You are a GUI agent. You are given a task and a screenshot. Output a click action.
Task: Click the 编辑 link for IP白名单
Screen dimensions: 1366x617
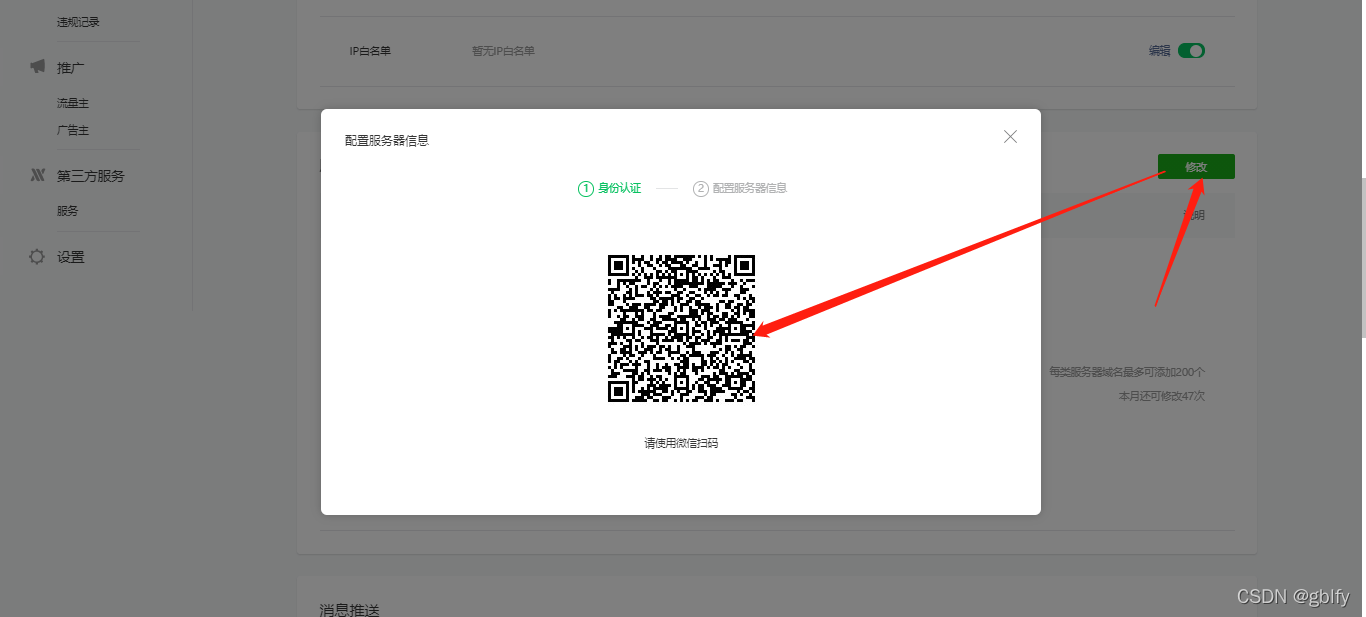1159,51
